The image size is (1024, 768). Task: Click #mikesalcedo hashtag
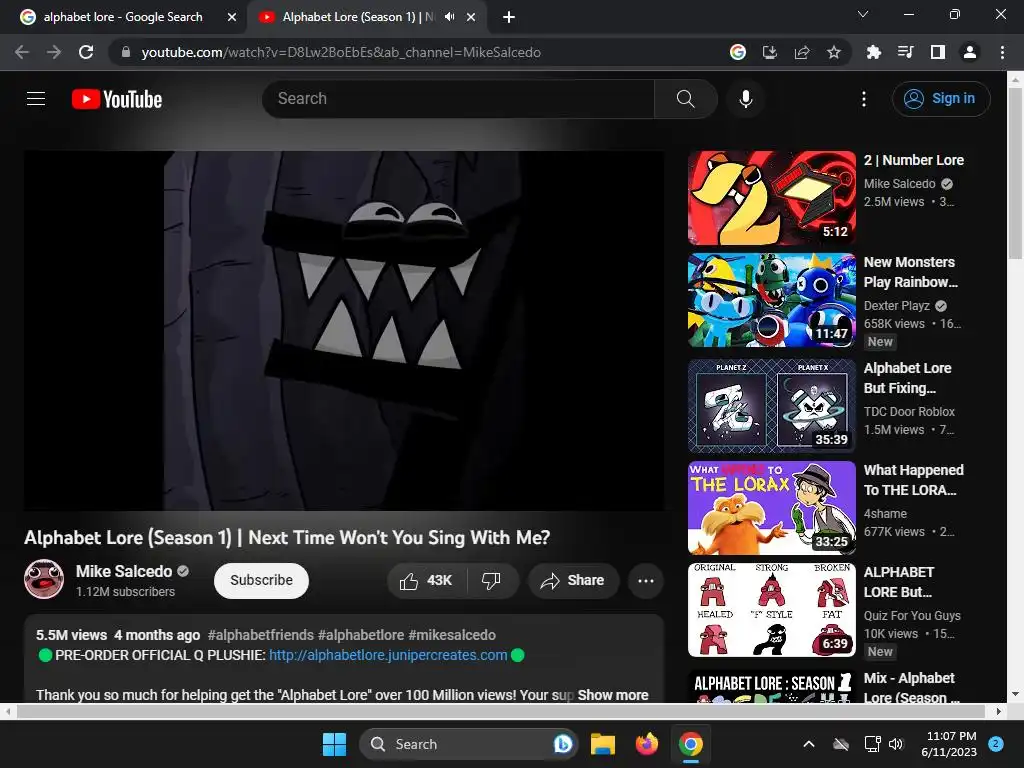coord(452,635)
